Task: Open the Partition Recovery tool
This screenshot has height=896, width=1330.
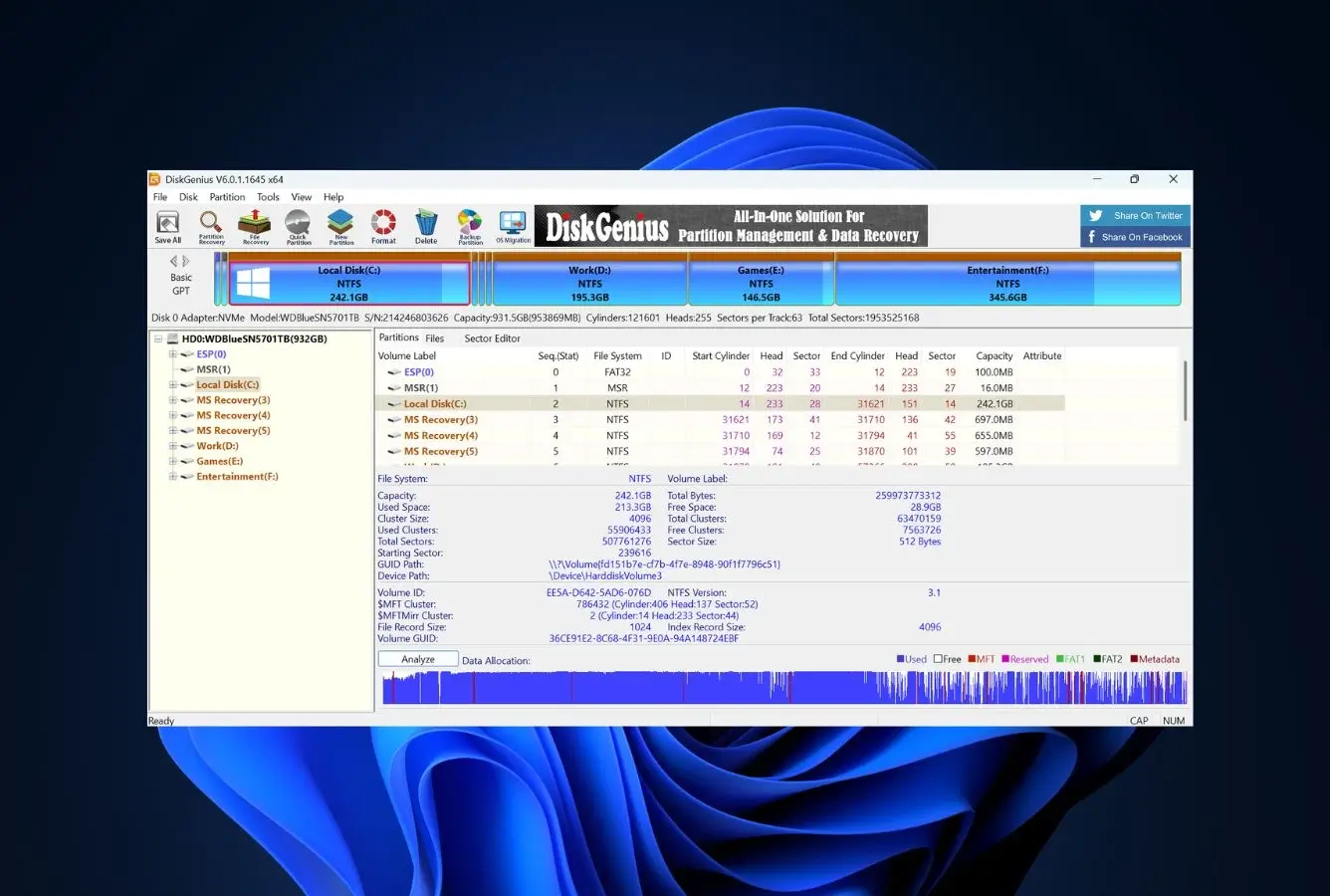Action: point(211,227)
